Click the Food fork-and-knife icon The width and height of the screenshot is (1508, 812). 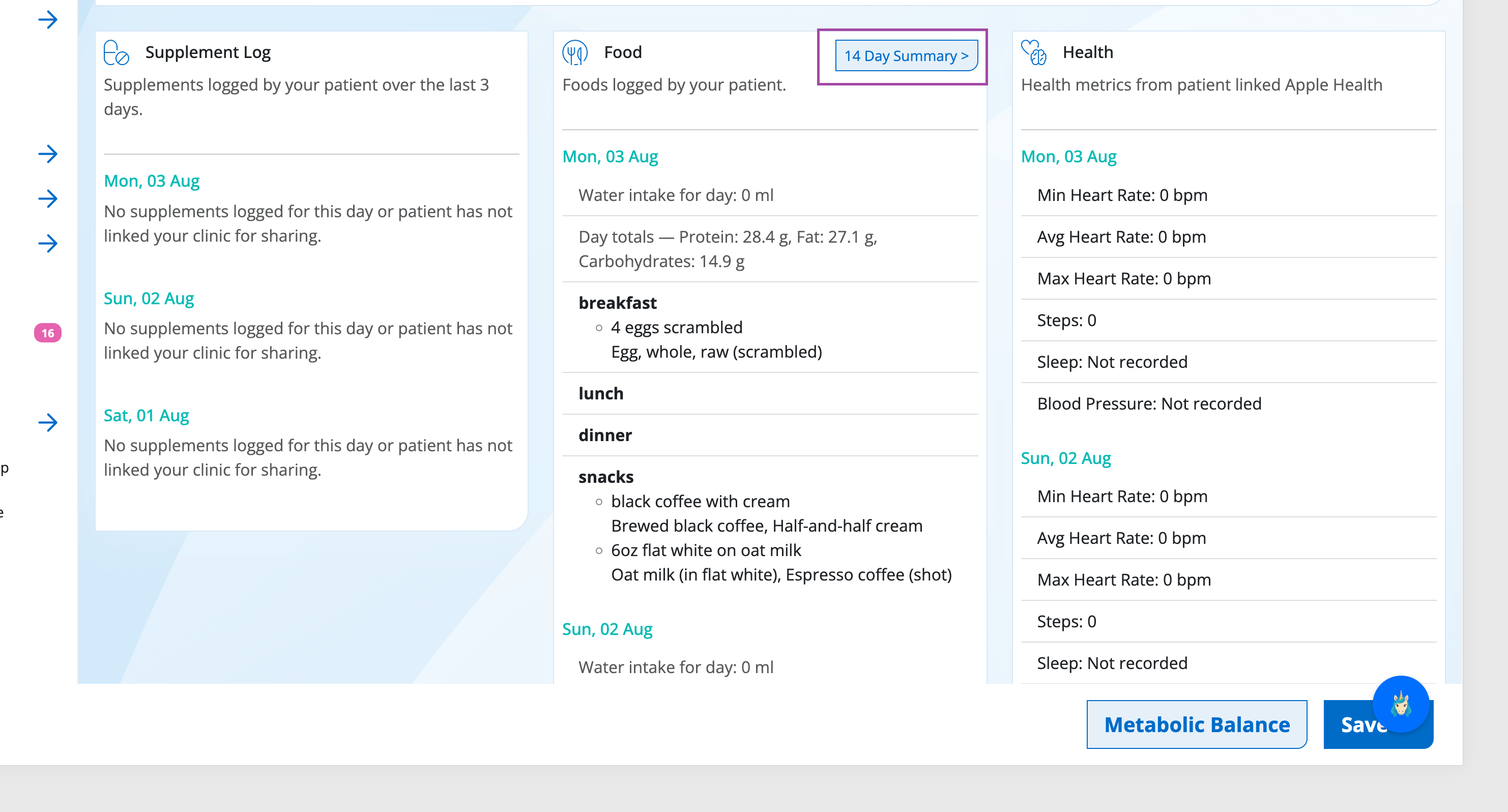[x=575, y=53]
